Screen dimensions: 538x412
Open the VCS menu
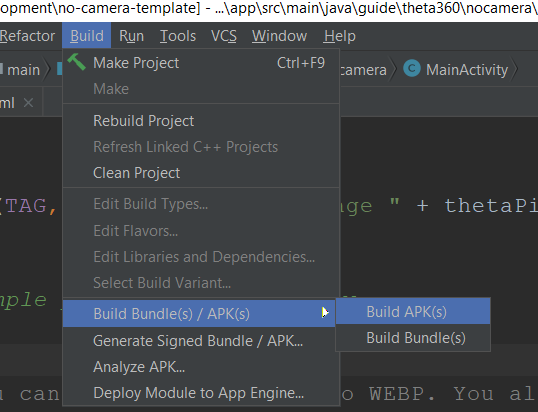224,36
